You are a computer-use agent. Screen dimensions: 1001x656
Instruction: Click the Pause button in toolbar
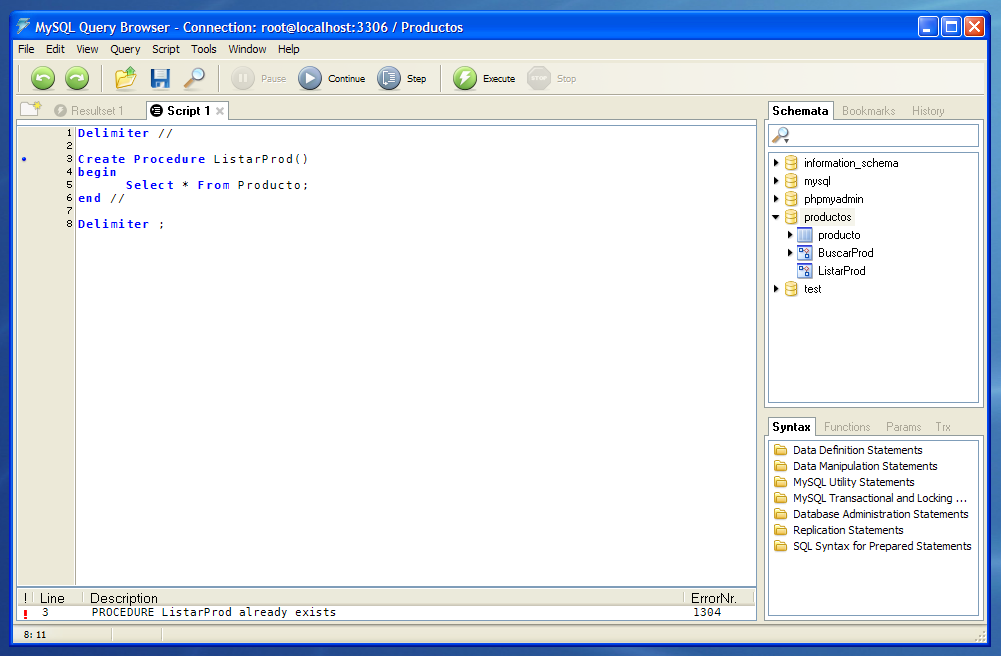click(x=259, y=78)
